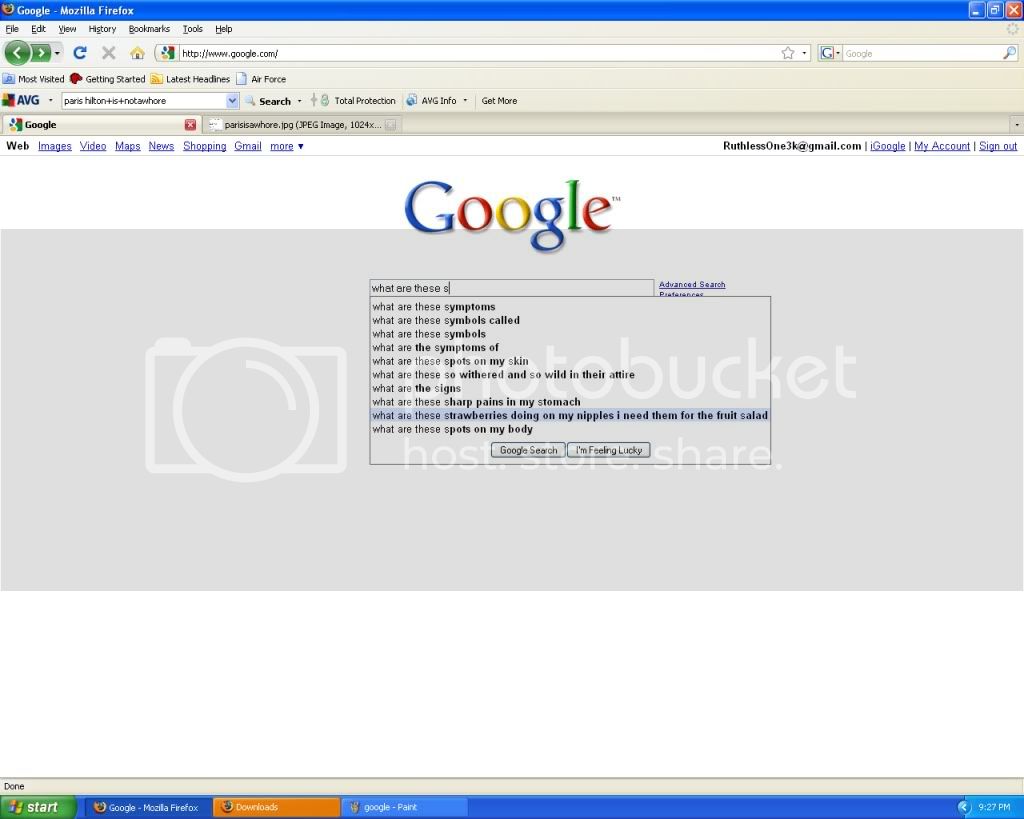The width and height of the screenshot is (1024, 819).
Task: Open the back/forward history dropdown arrow
Action: [x=57, y=53]
